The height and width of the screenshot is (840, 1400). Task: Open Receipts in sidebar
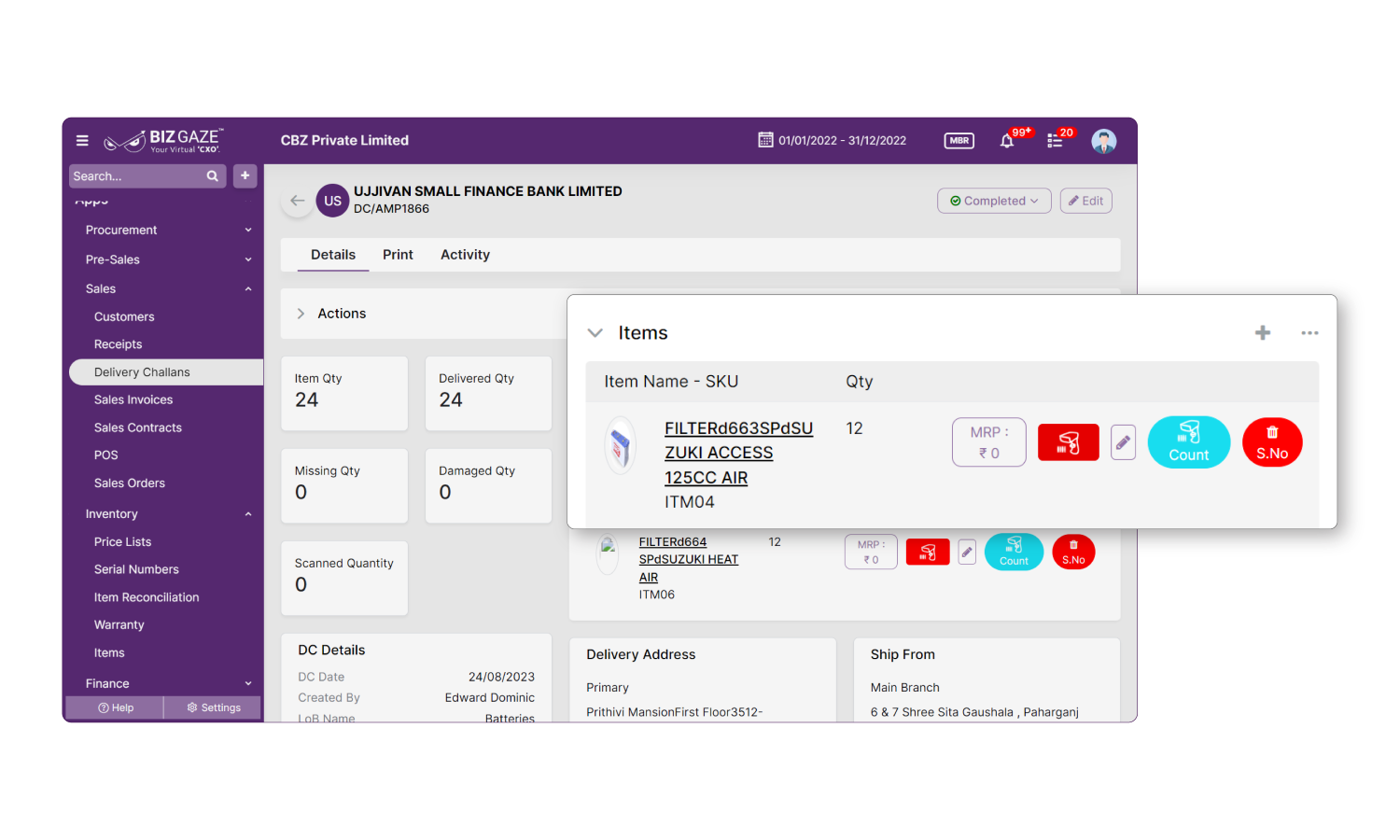[x=119, y=344]
